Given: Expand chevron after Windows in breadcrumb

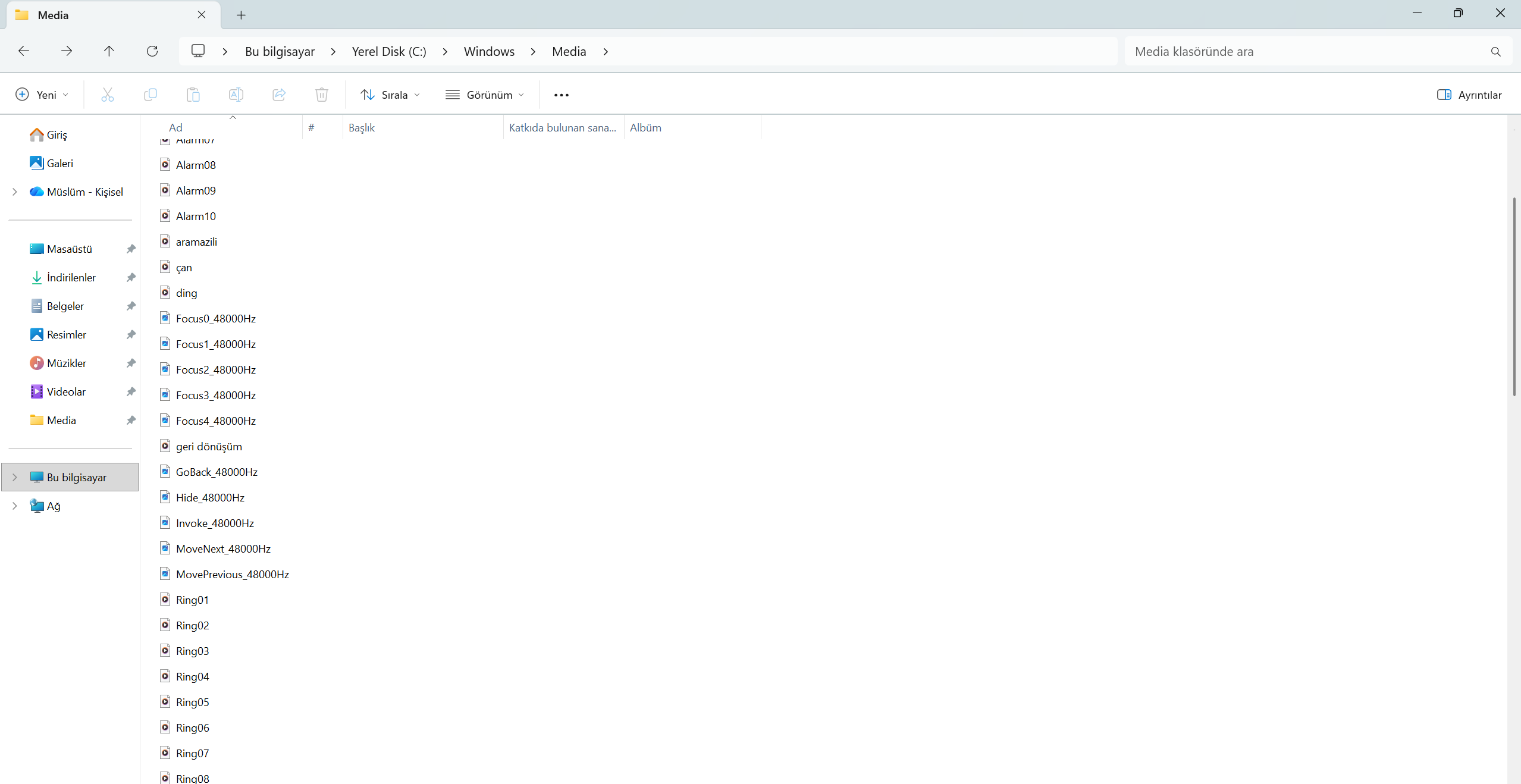Looking at the screenshot, I should pos(533,52).
